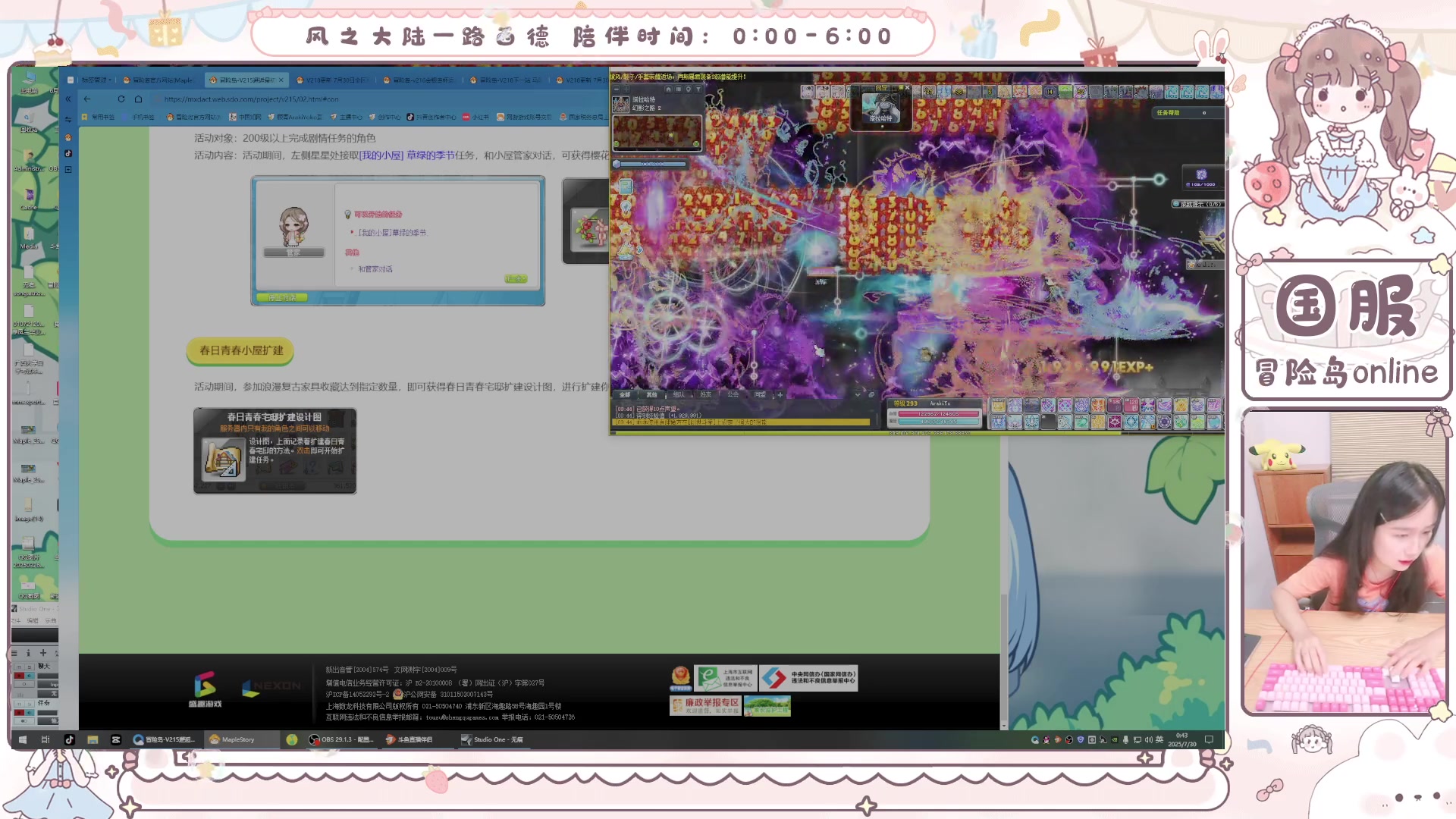Open the 主播中心 bookmark

pyautogui.click(x=347, y=117)
